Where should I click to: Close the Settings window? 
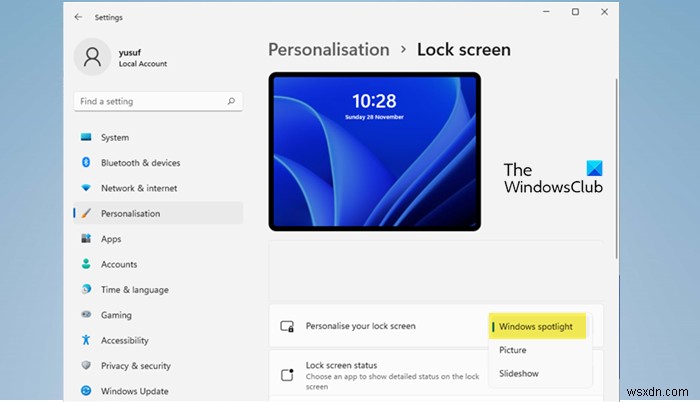[x=604, y=12]
